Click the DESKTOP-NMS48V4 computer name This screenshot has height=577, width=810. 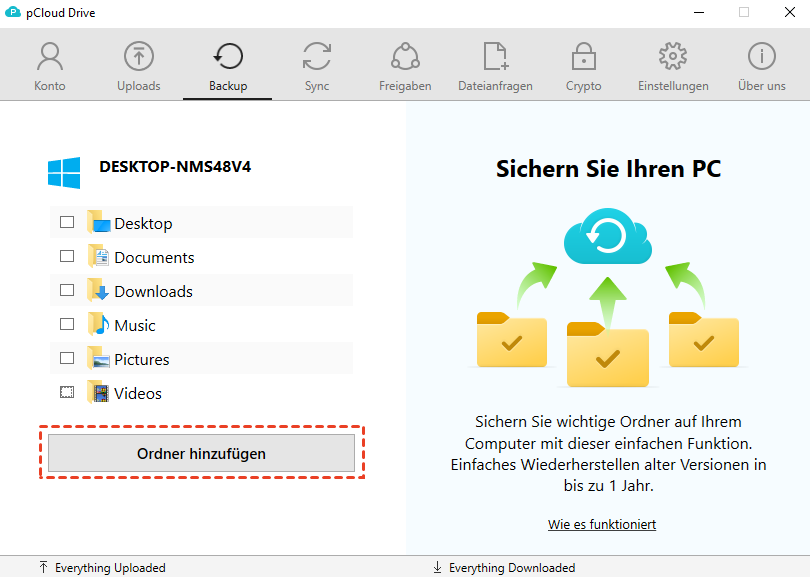click(175, 167)
